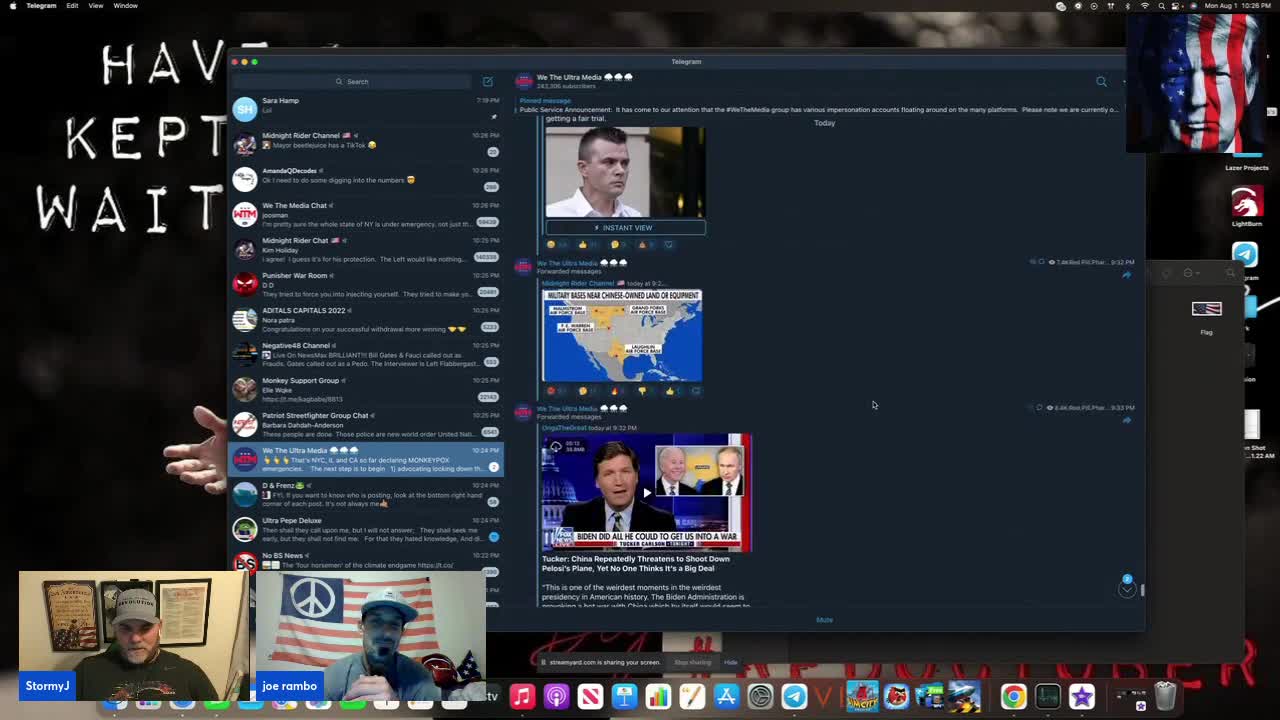1280x720 pixels.
Task: Open We The Media Chat conversation
Action: pyautogui.click(x=366, y=213)
